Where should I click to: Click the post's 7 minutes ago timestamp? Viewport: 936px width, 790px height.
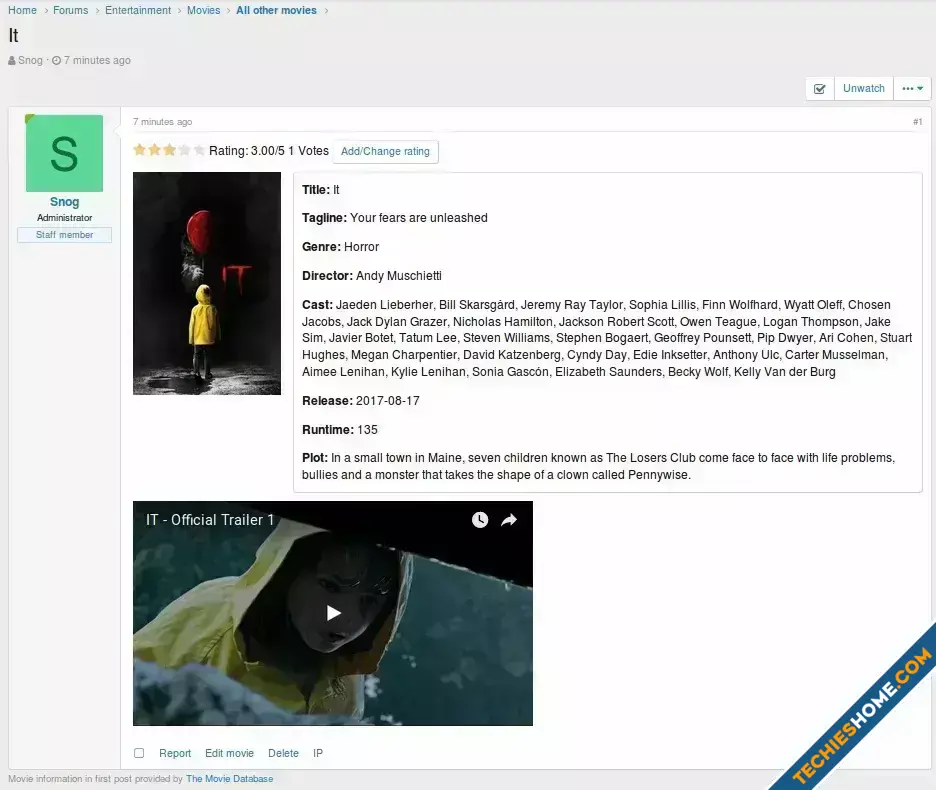click(x=162, y=122)
